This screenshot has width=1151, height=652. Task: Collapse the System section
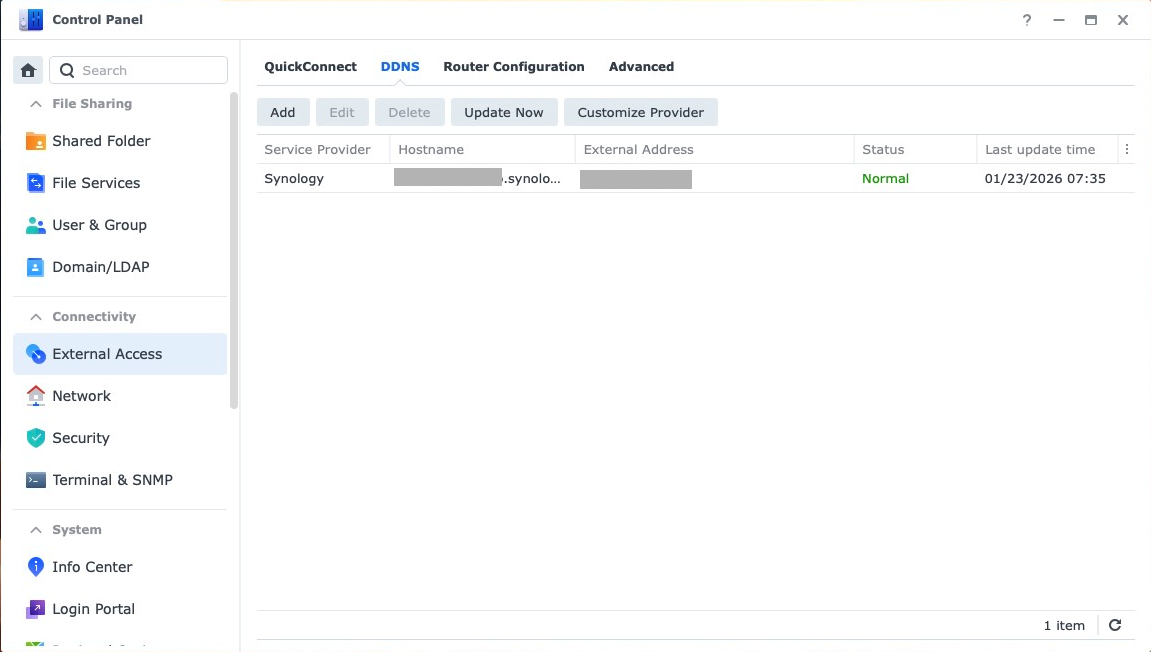[36, 530]
